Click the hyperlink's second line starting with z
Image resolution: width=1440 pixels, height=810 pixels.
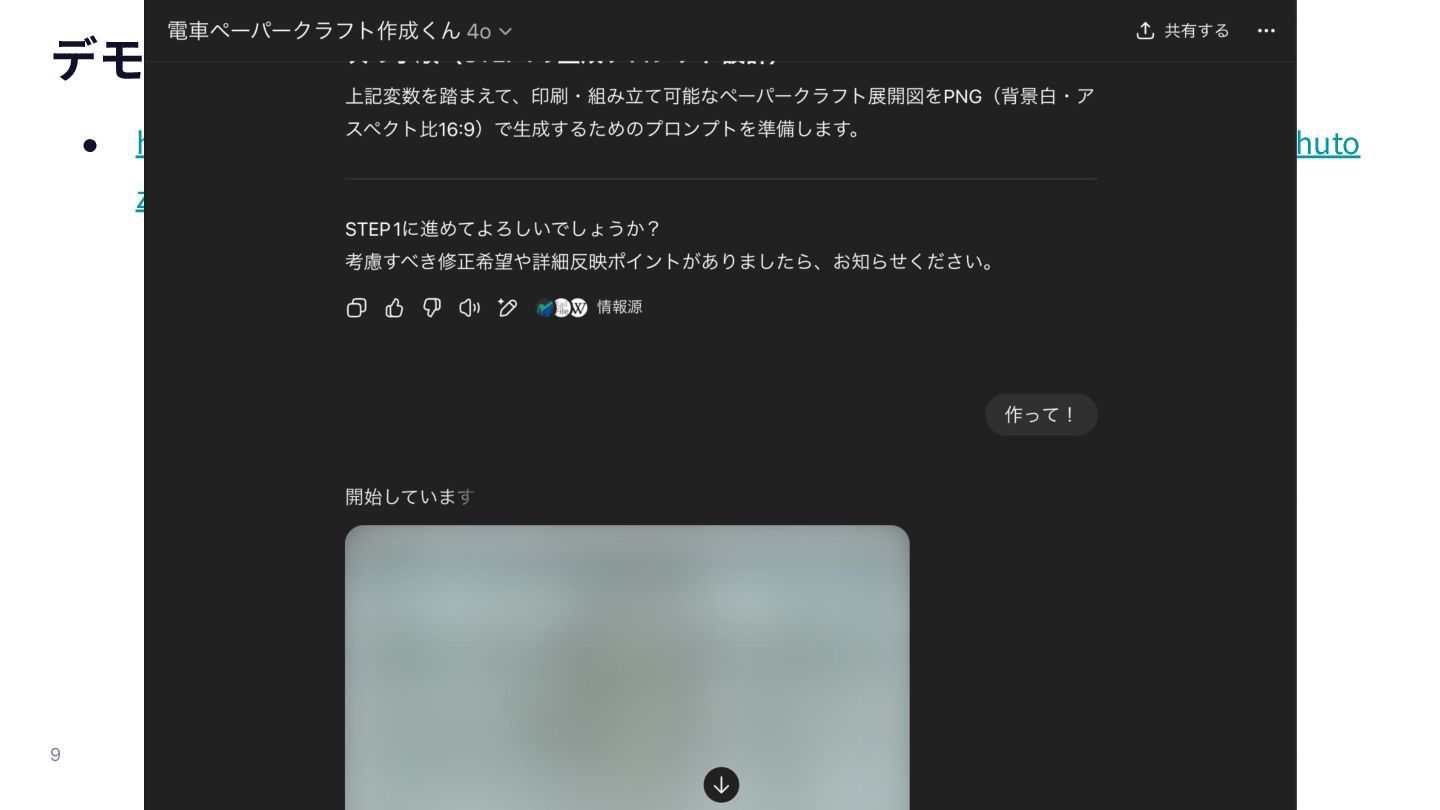pyautogui.click(x=140, y=199)
